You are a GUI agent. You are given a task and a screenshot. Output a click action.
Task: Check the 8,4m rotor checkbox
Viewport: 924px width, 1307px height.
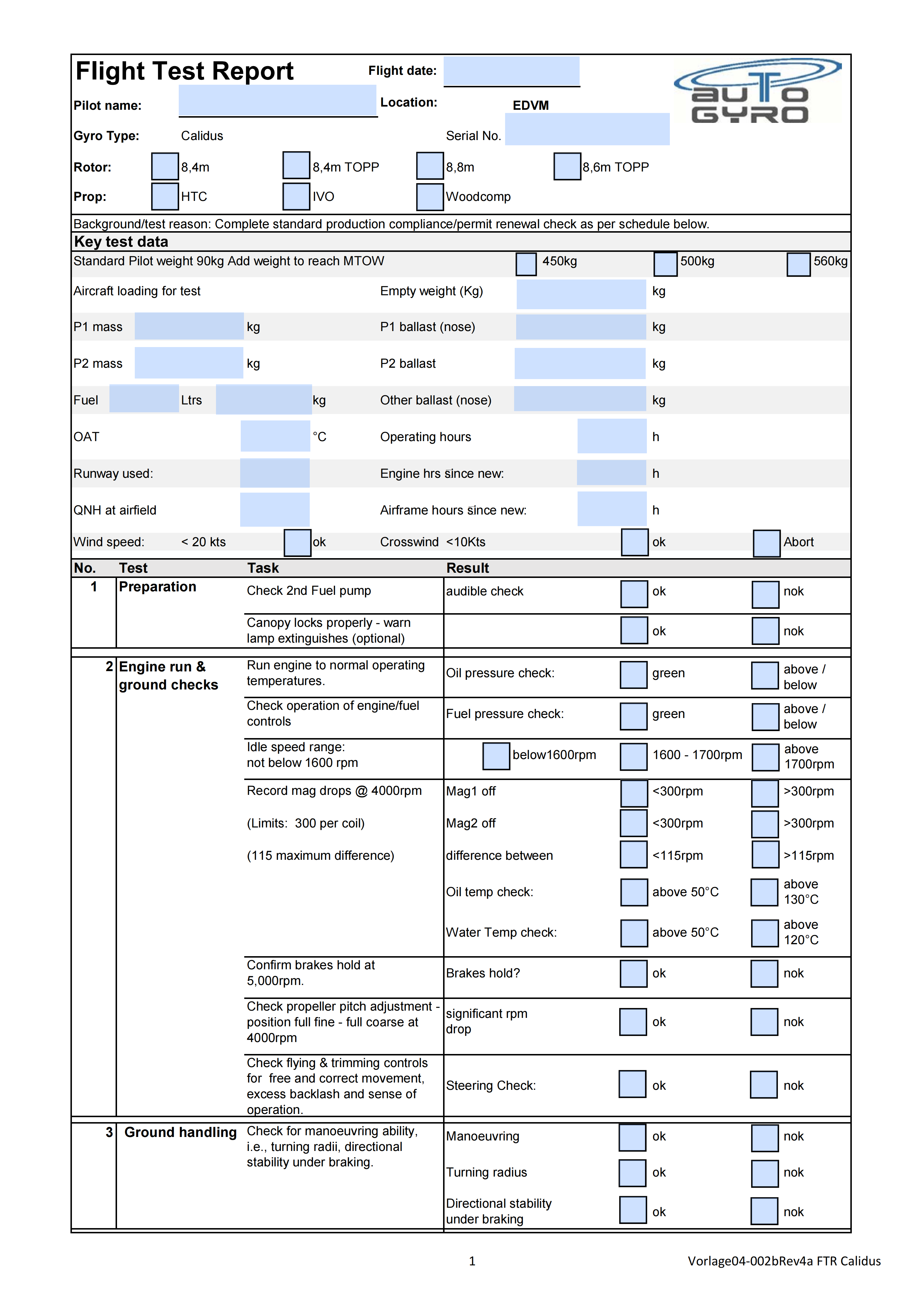pos(165,166)
